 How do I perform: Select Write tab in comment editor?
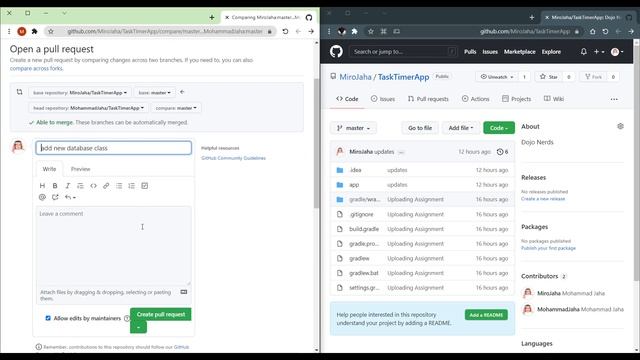tap(49, 169)
